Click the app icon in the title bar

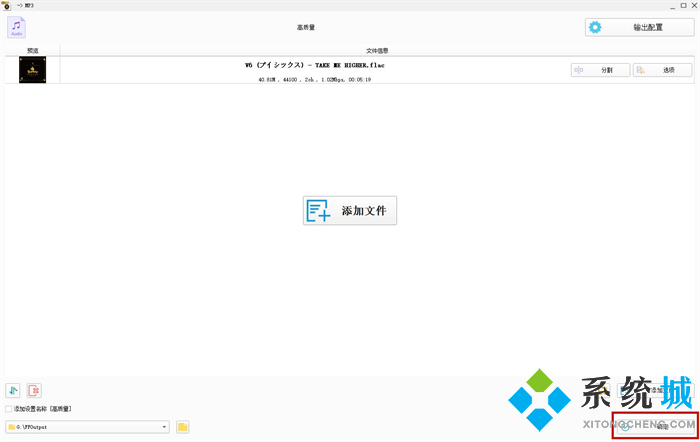click(x=8, y=5)
